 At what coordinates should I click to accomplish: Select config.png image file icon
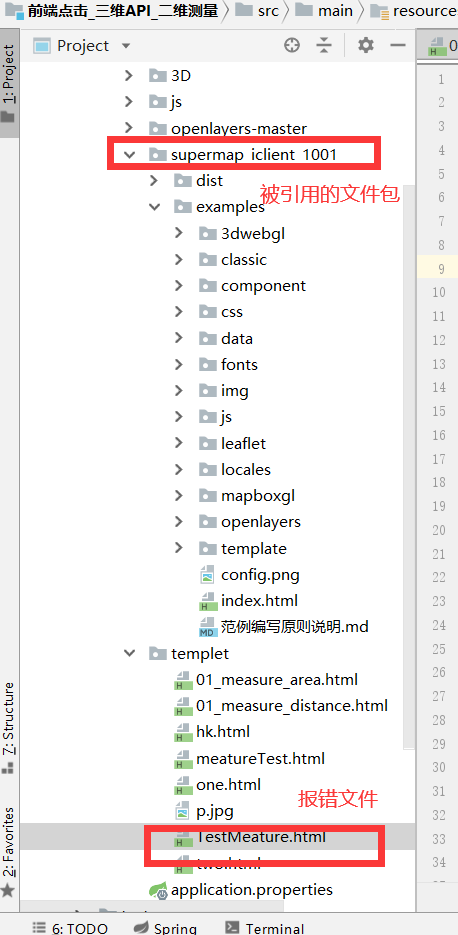(x=207, y=575)
